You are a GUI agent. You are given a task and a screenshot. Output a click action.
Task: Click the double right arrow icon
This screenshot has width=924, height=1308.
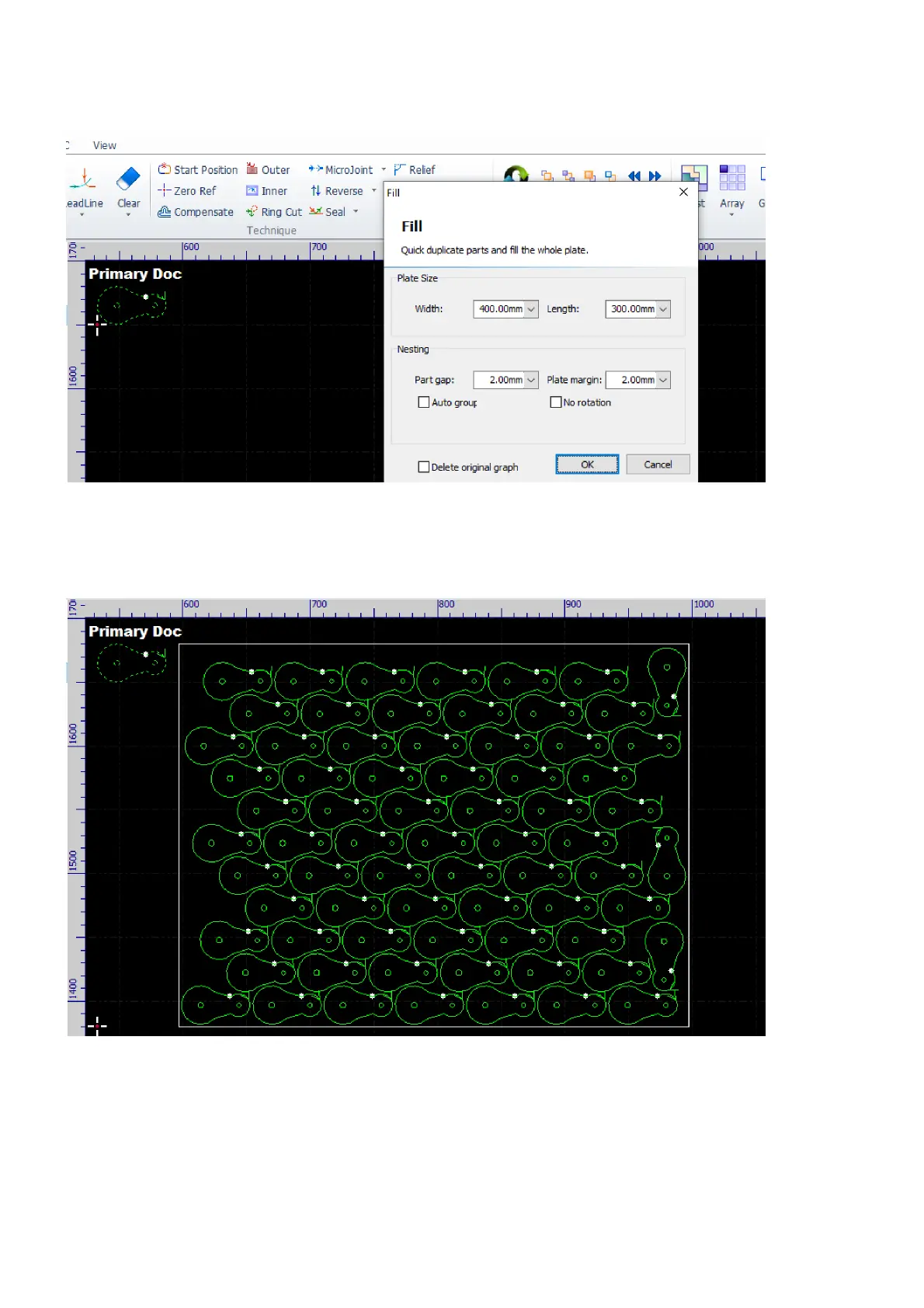(x=655, y=176)
